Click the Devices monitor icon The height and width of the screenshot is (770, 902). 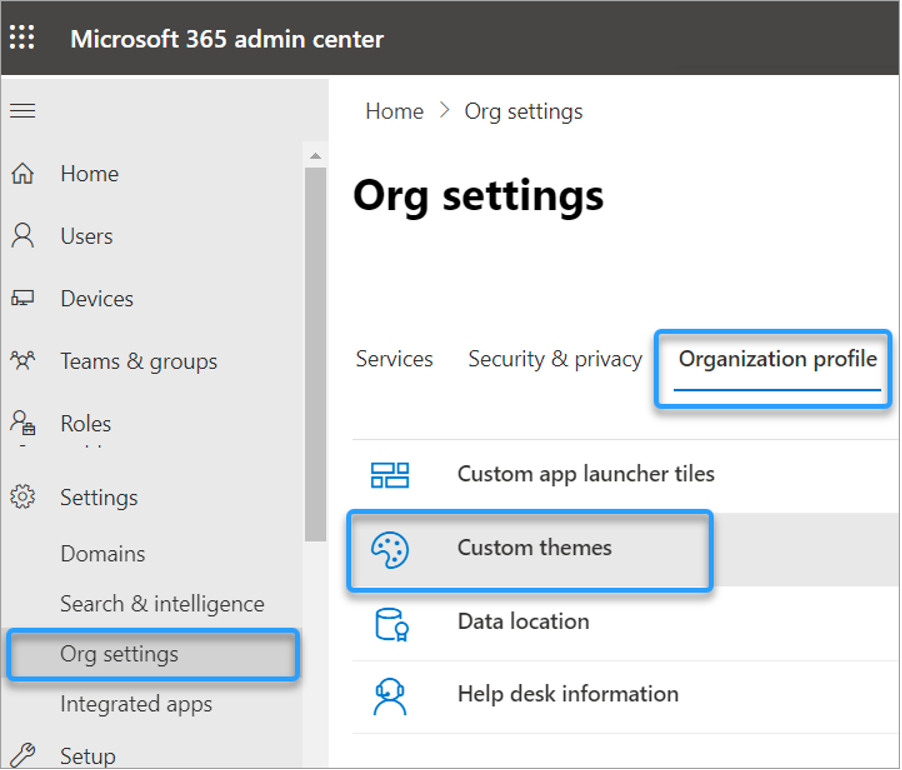click(x=22, y=299)
